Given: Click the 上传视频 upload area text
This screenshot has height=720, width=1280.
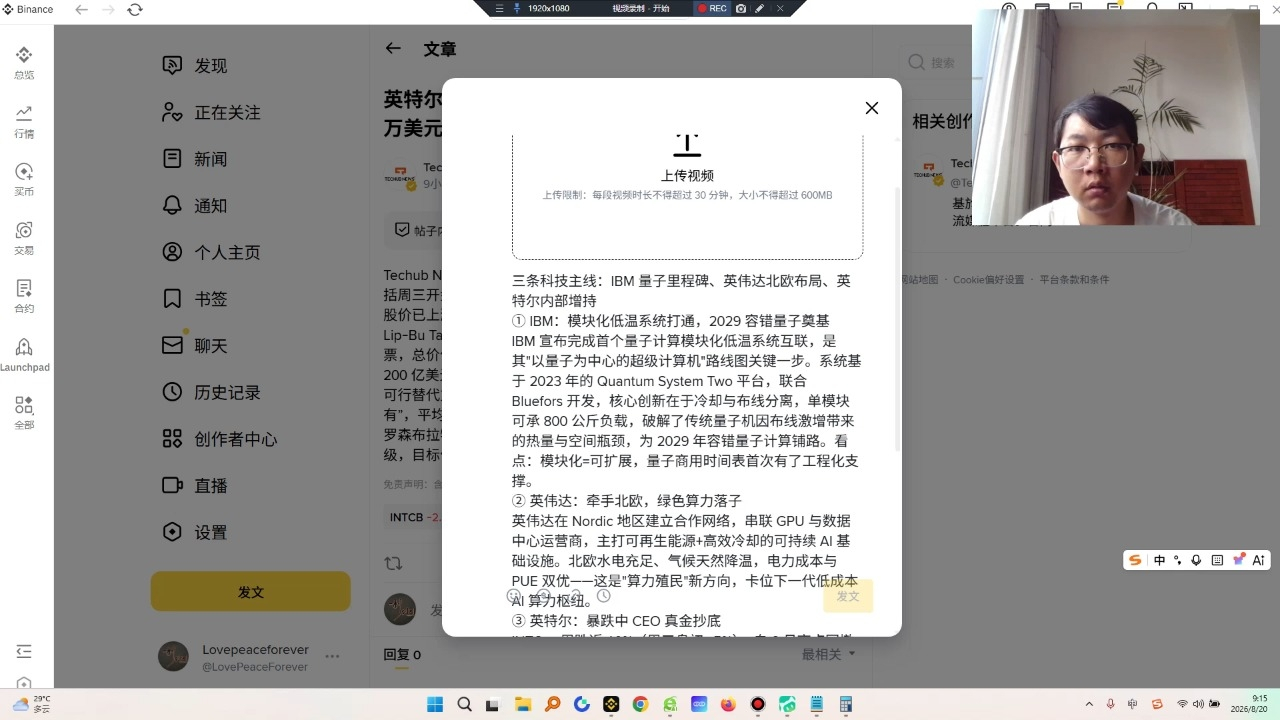Looking at the screenshot, I should click(687, 176).
